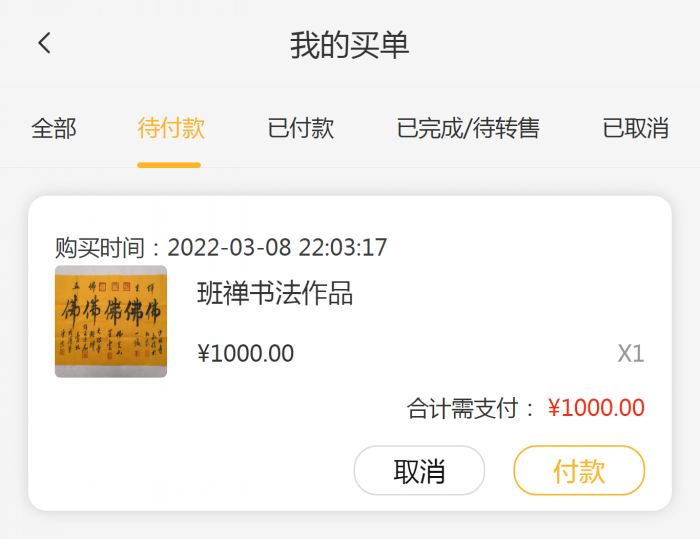The width and height of the screenshot is (700, 539).
Task: Click the timestamp 2022-03-08 22:03:17
Action: click(x=277, y=247)
